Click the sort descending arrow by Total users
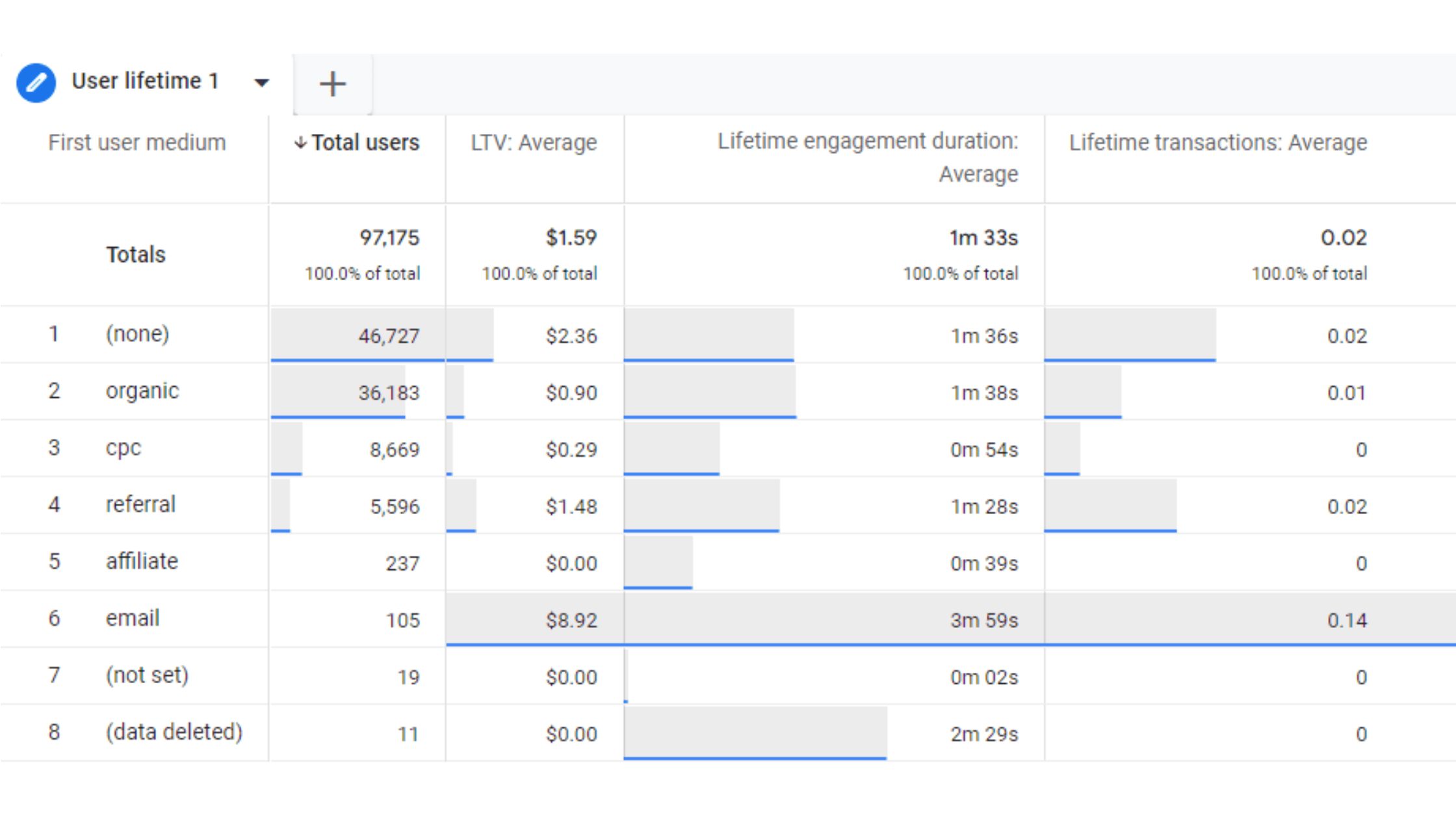 [x=300, y=142]
